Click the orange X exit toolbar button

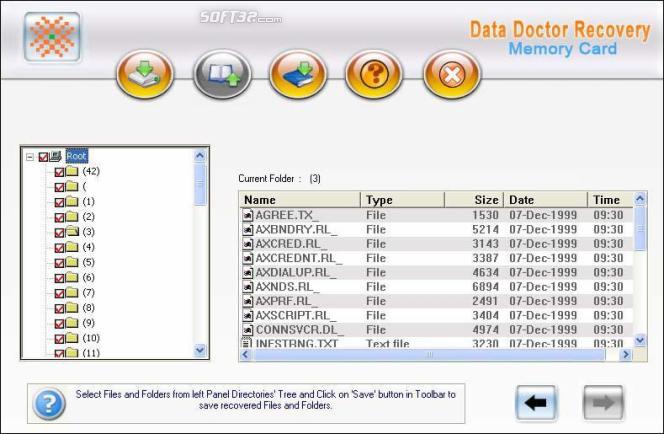452,74
